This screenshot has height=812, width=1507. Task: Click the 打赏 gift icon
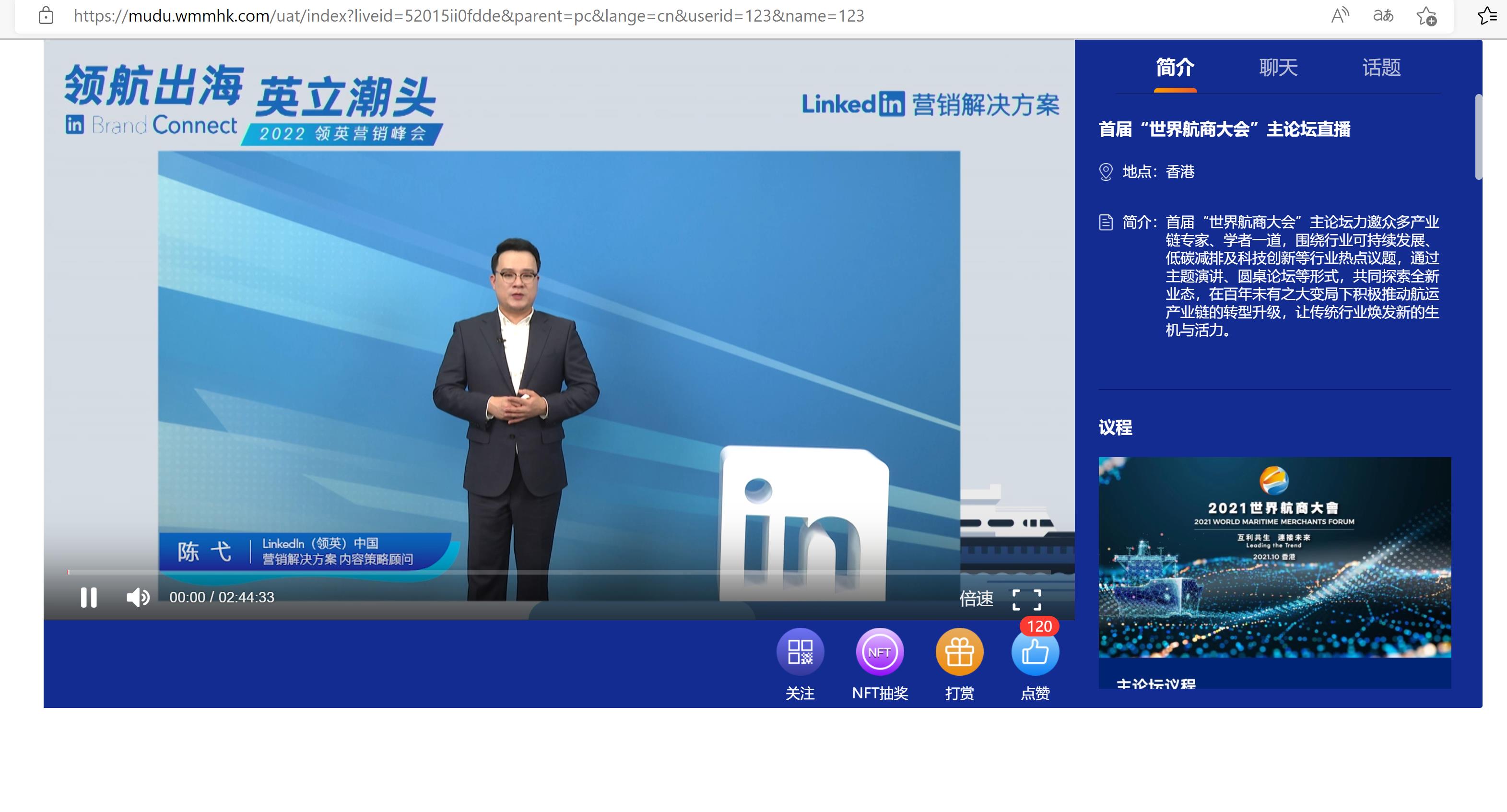click(x=959, y=652)
